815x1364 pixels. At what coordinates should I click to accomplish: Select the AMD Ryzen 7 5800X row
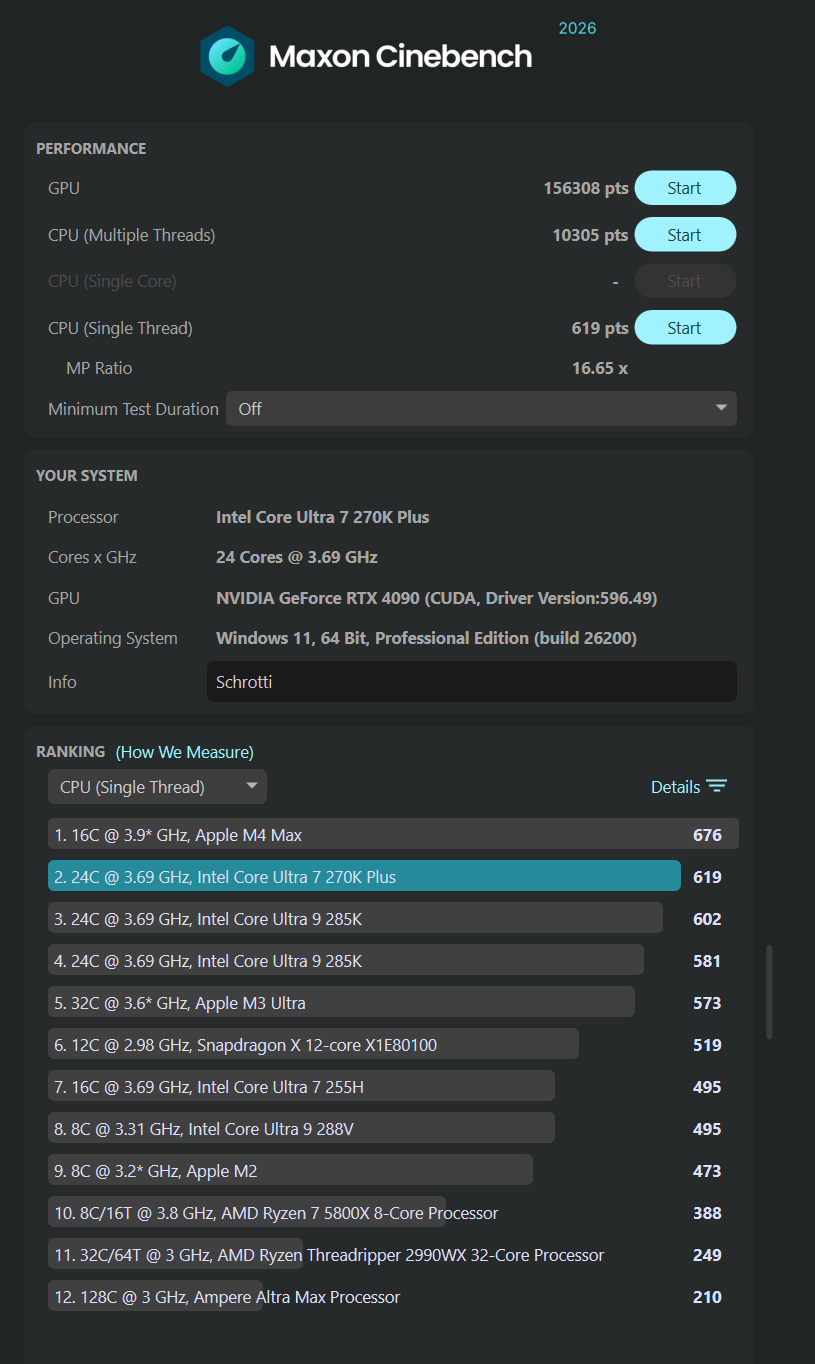(275, 1213)
